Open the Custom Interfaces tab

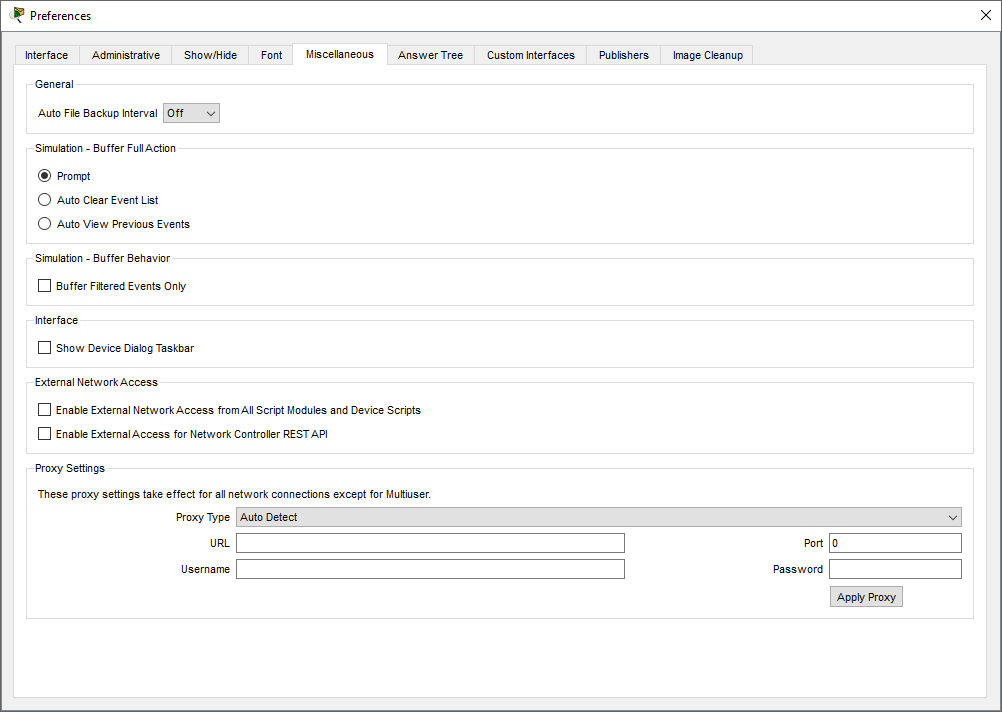coord(530,55)
